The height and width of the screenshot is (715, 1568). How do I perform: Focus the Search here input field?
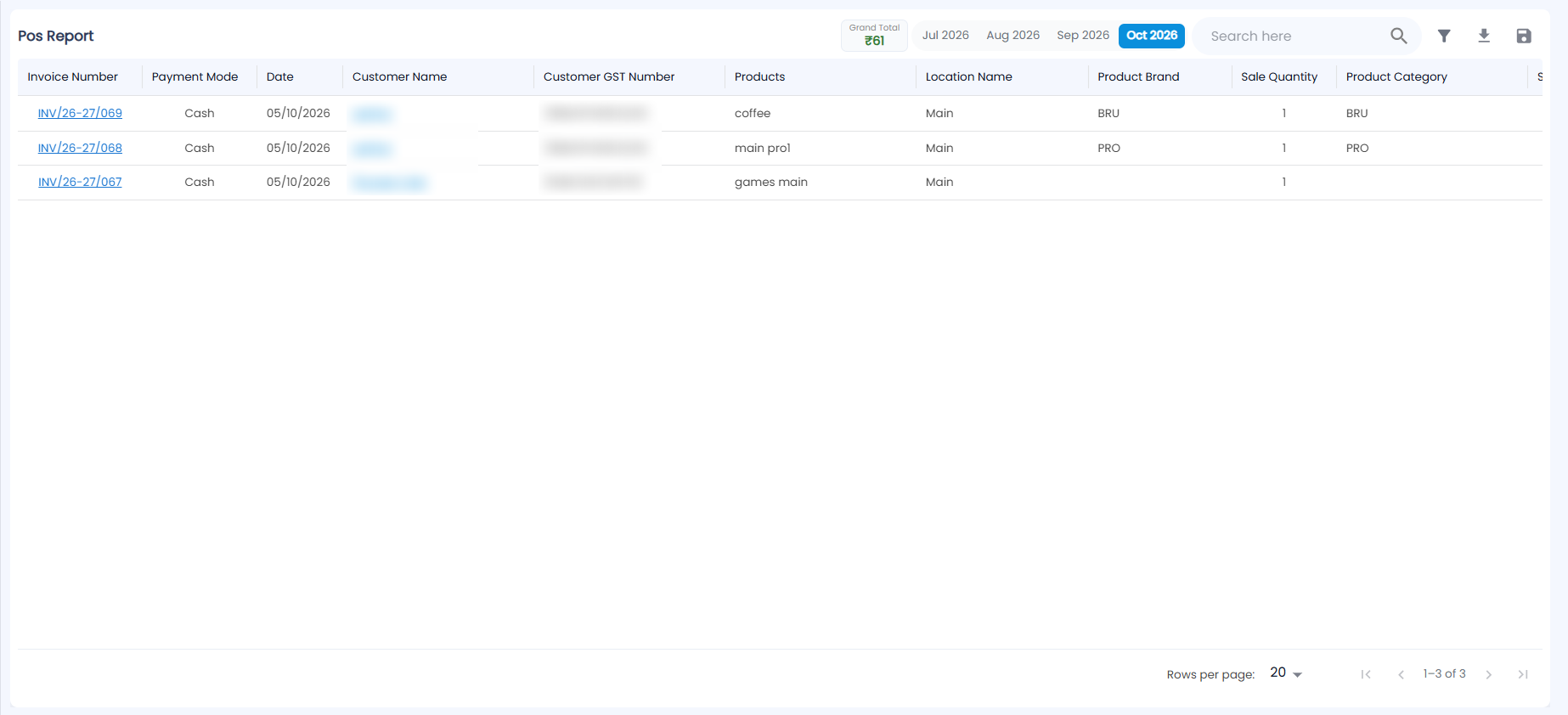1295,36
